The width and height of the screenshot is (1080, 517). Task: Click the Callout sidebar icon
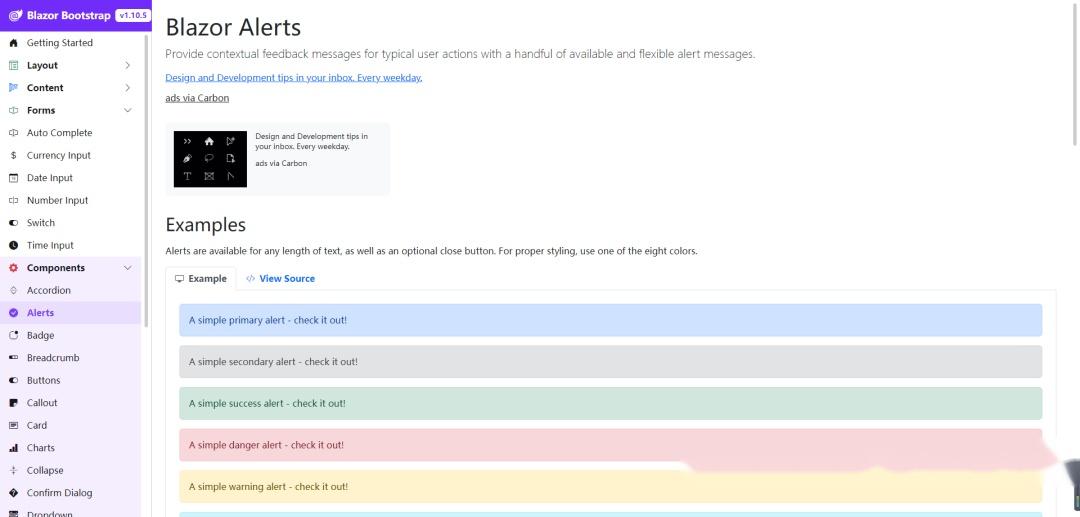tap(14, 403)
